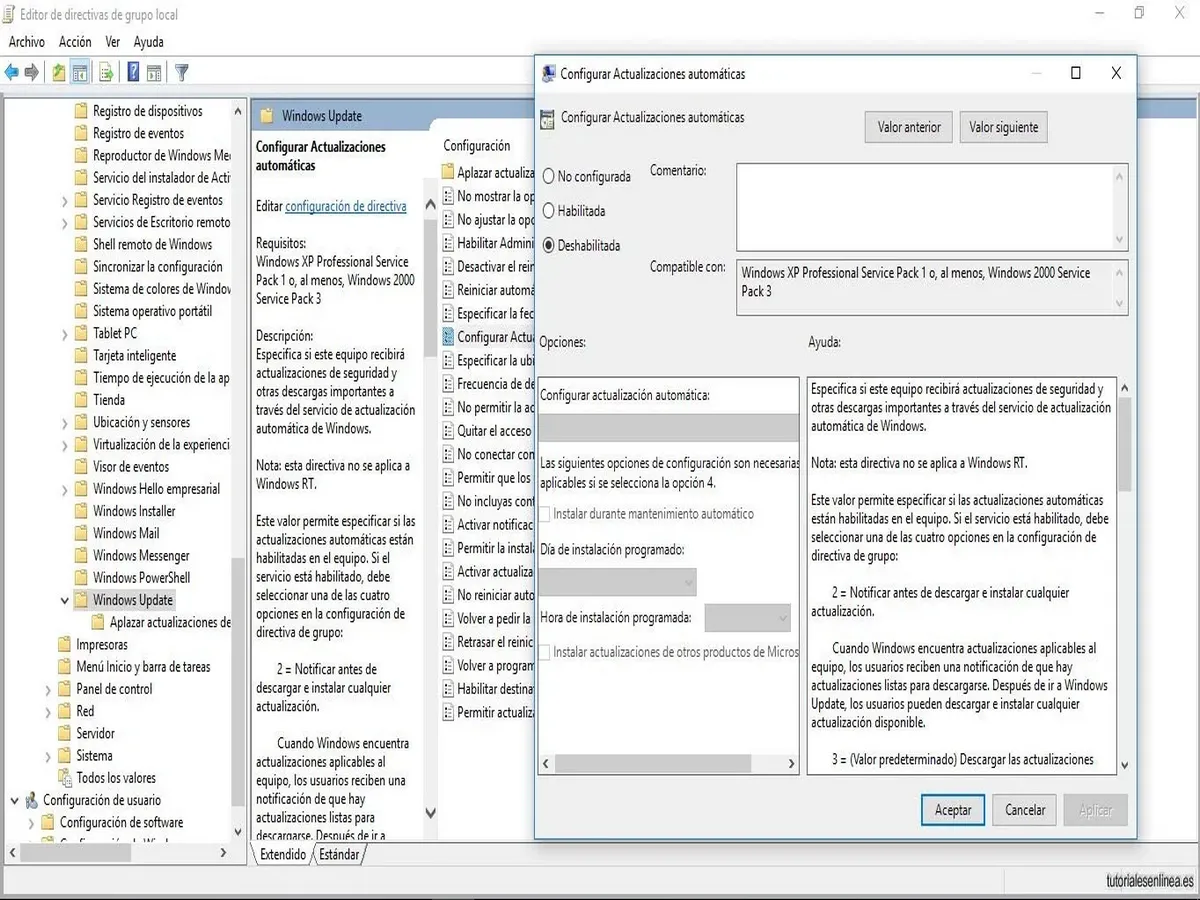Toggle the show/hide action pane icon
Viewport: 1200px width, 900px height.
tap(154, 72)
